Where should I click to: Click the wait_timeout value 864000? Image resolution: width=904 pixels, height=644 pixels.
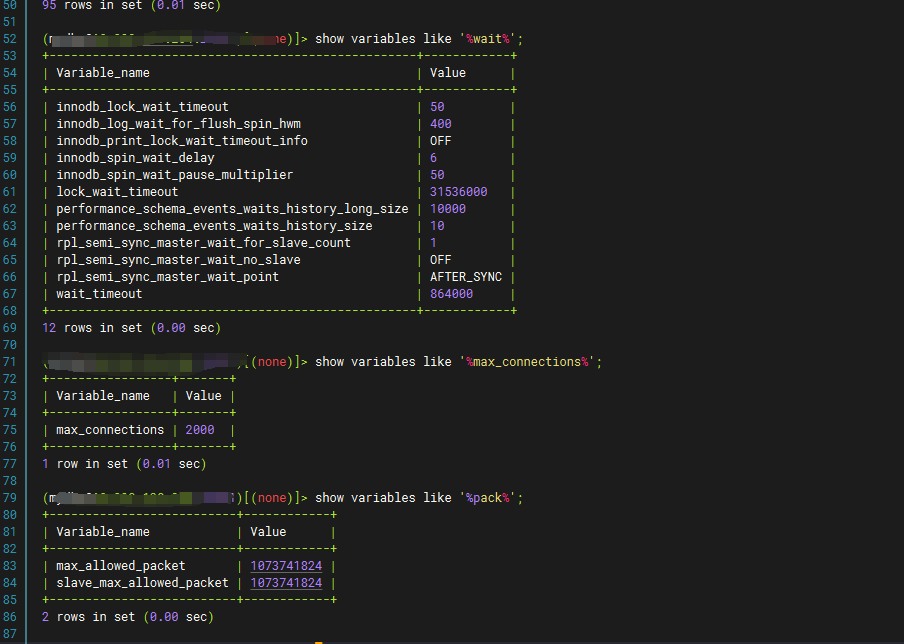(x=451, y=294)
